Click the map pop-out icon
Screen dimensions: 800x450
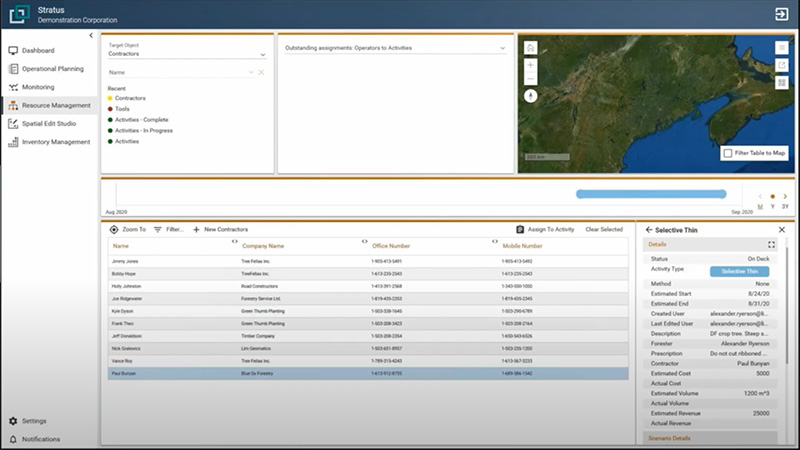(x=782, y=65)
